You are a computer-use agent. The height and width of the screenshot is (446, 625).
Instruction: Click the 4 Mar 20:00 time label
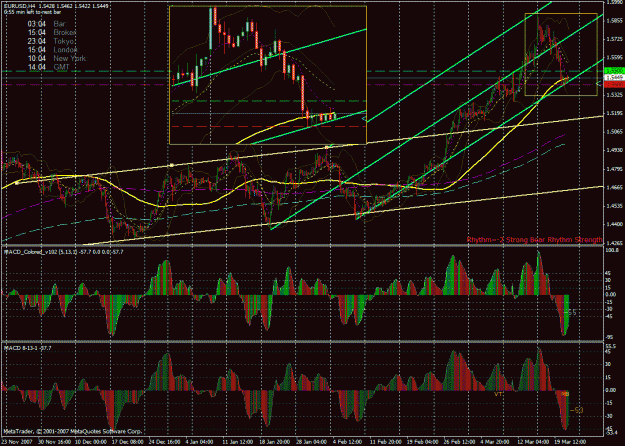[495, 442]
